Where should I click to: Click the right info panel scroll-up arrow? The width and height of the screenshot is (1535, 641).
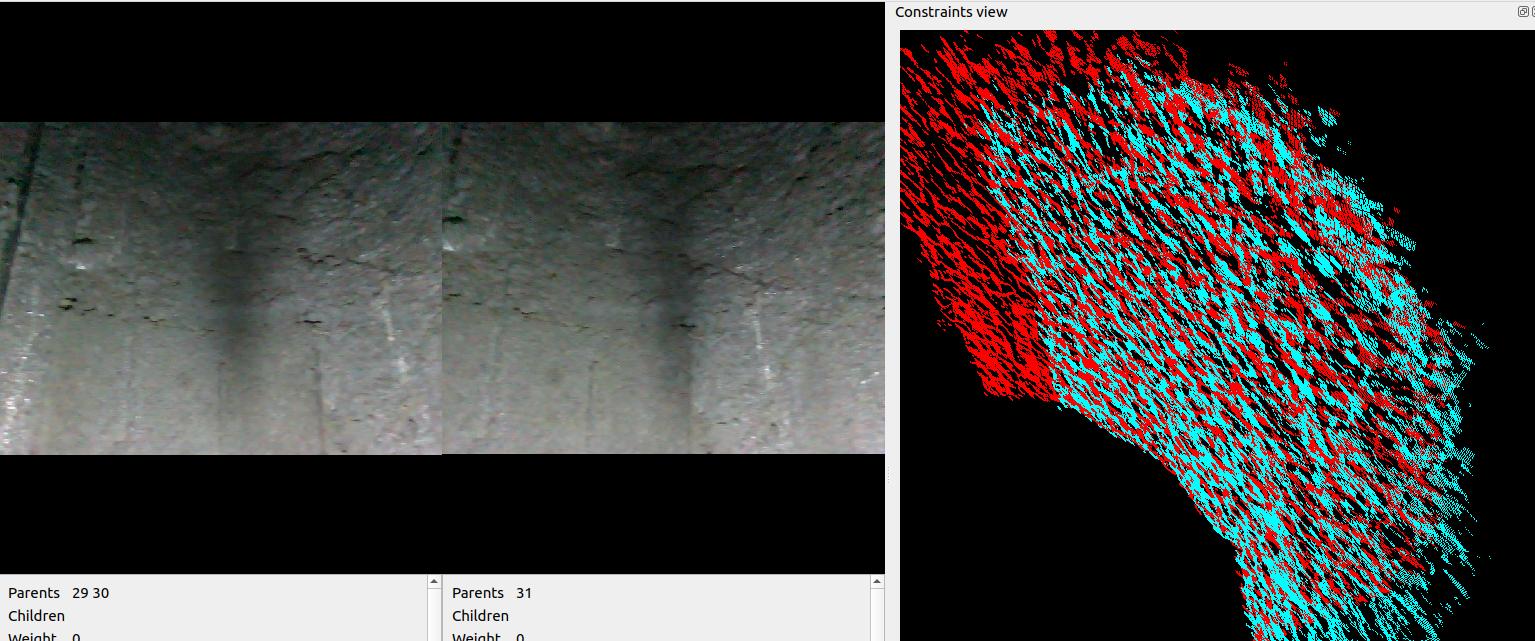point(877,581)
